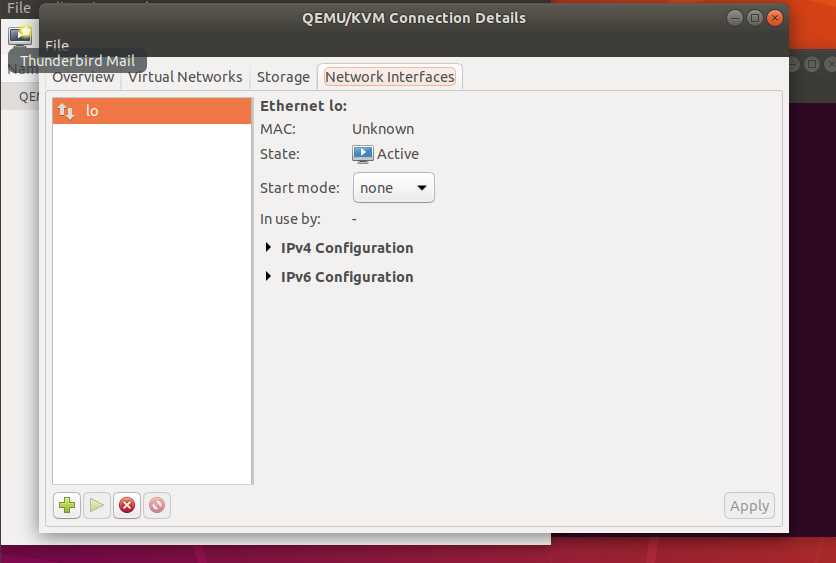Click the 'Unknown' MAC value
Image resolution: width=836 pixels, height=563 pixels.
(x=383, y=129)
